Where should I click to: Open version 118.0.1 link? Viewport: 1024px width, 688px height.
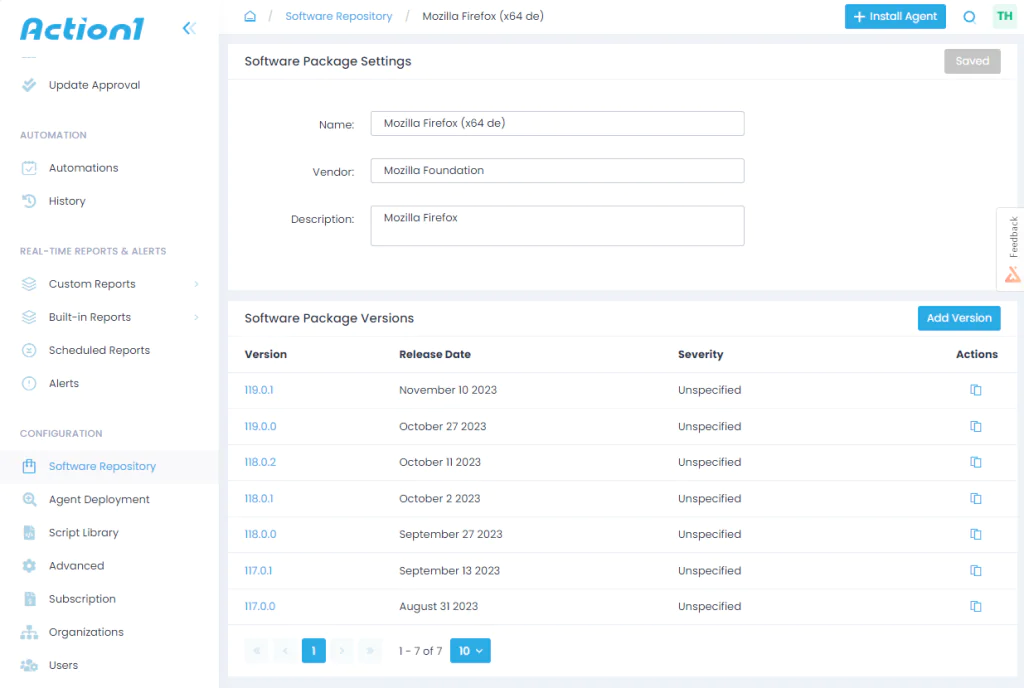pyautogui.click(x=259, y=499)
